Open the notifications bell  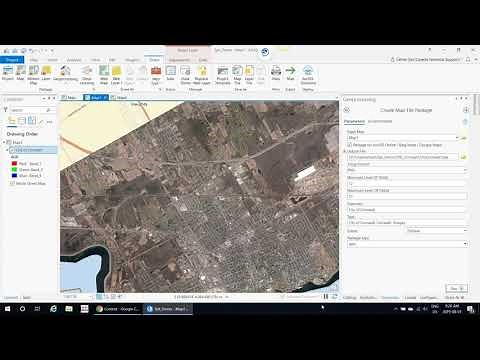click(468, 59)
